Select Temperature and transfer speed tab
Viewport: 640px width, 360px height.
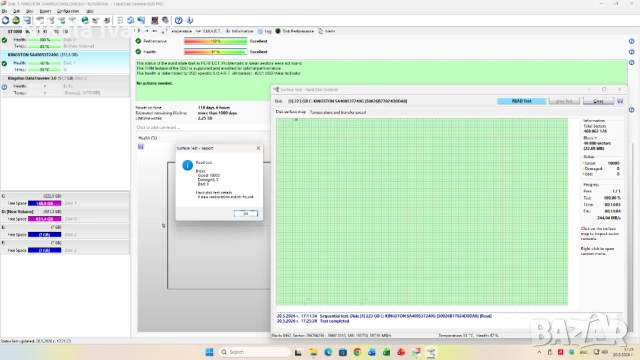338,112
